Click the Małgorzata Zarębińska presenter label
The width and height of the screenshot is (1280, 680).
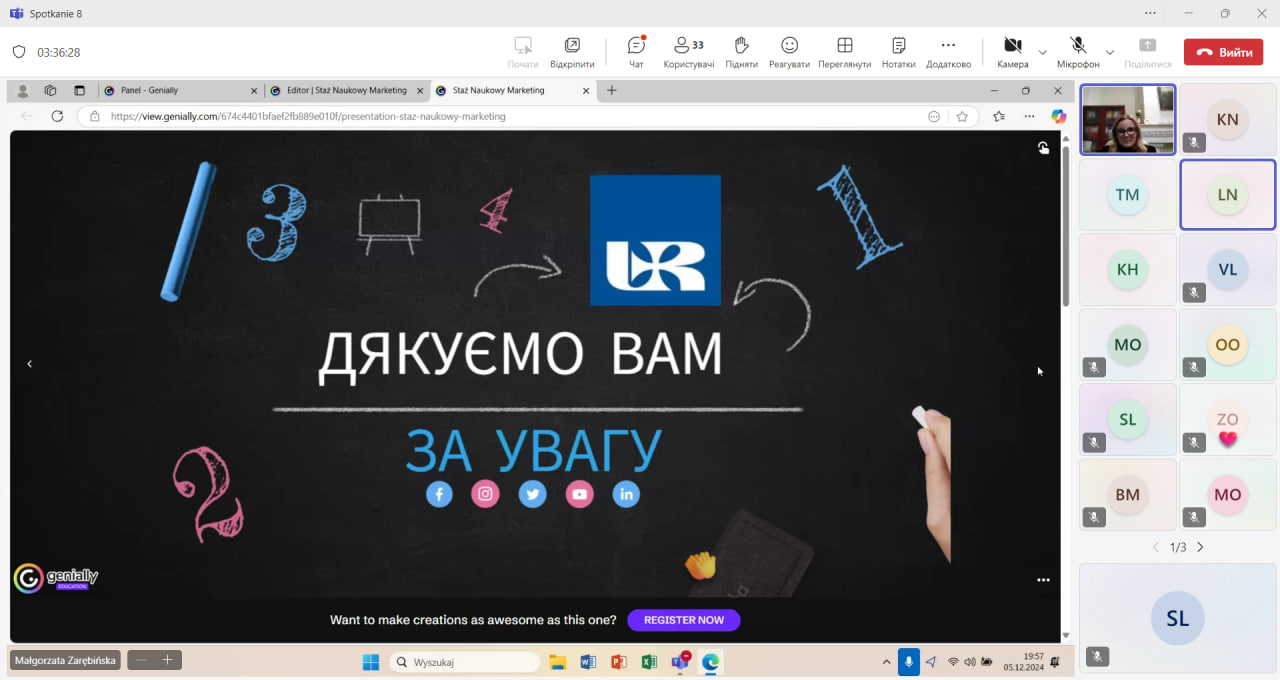pyautogui.click(x=66, y=660)
